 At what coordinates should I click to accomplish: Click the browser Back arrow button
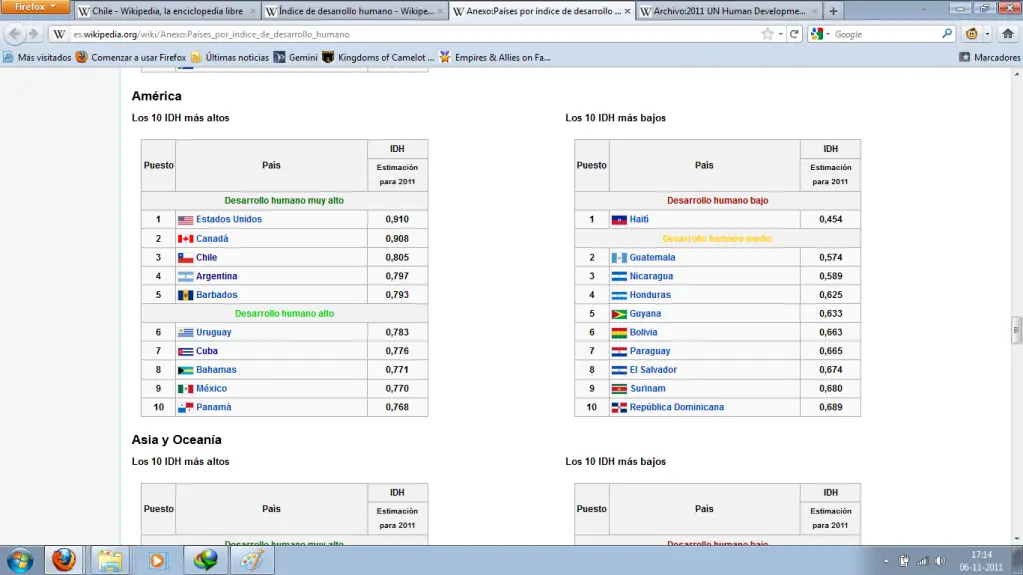coord(14,34)
